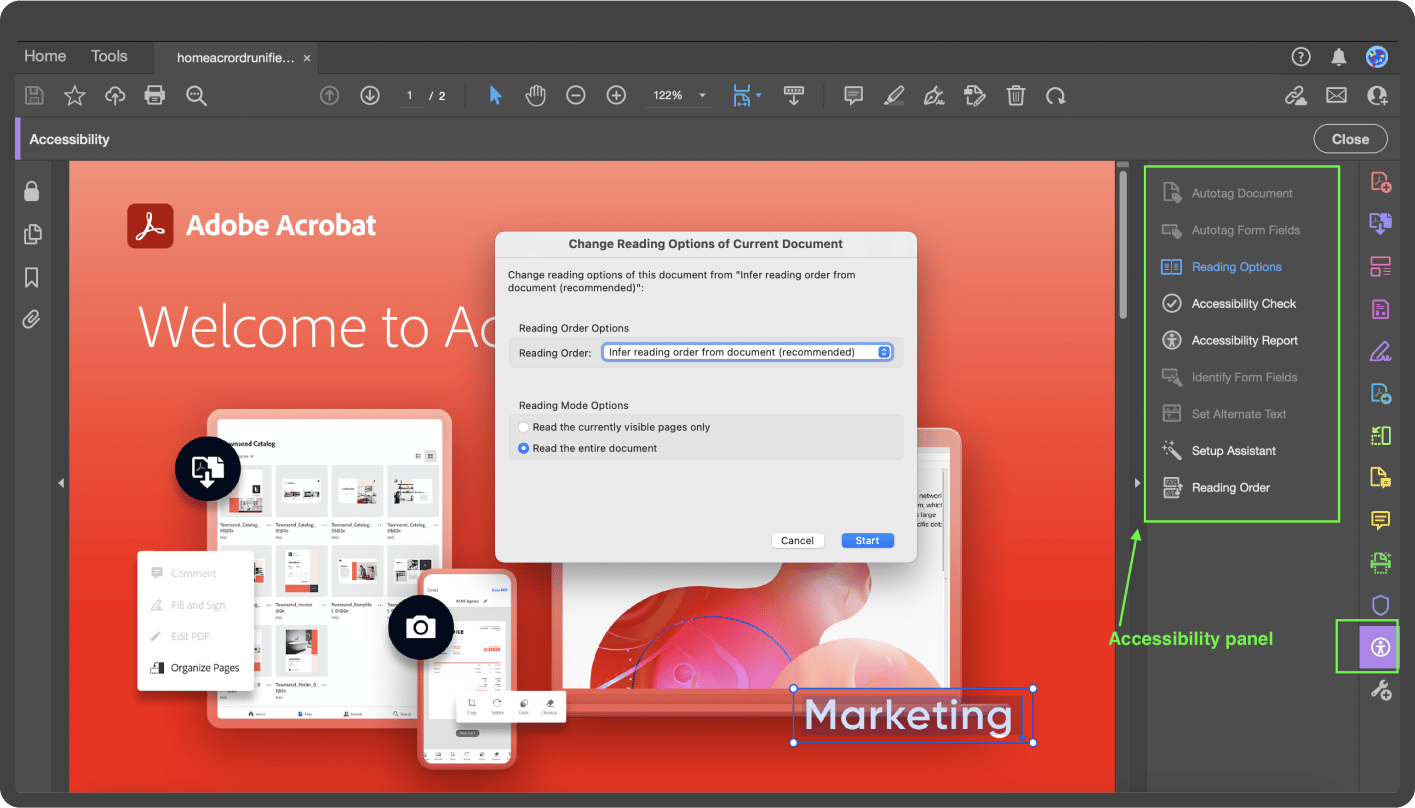
Task: Select Read the entire document option
Action: point(524,449)
